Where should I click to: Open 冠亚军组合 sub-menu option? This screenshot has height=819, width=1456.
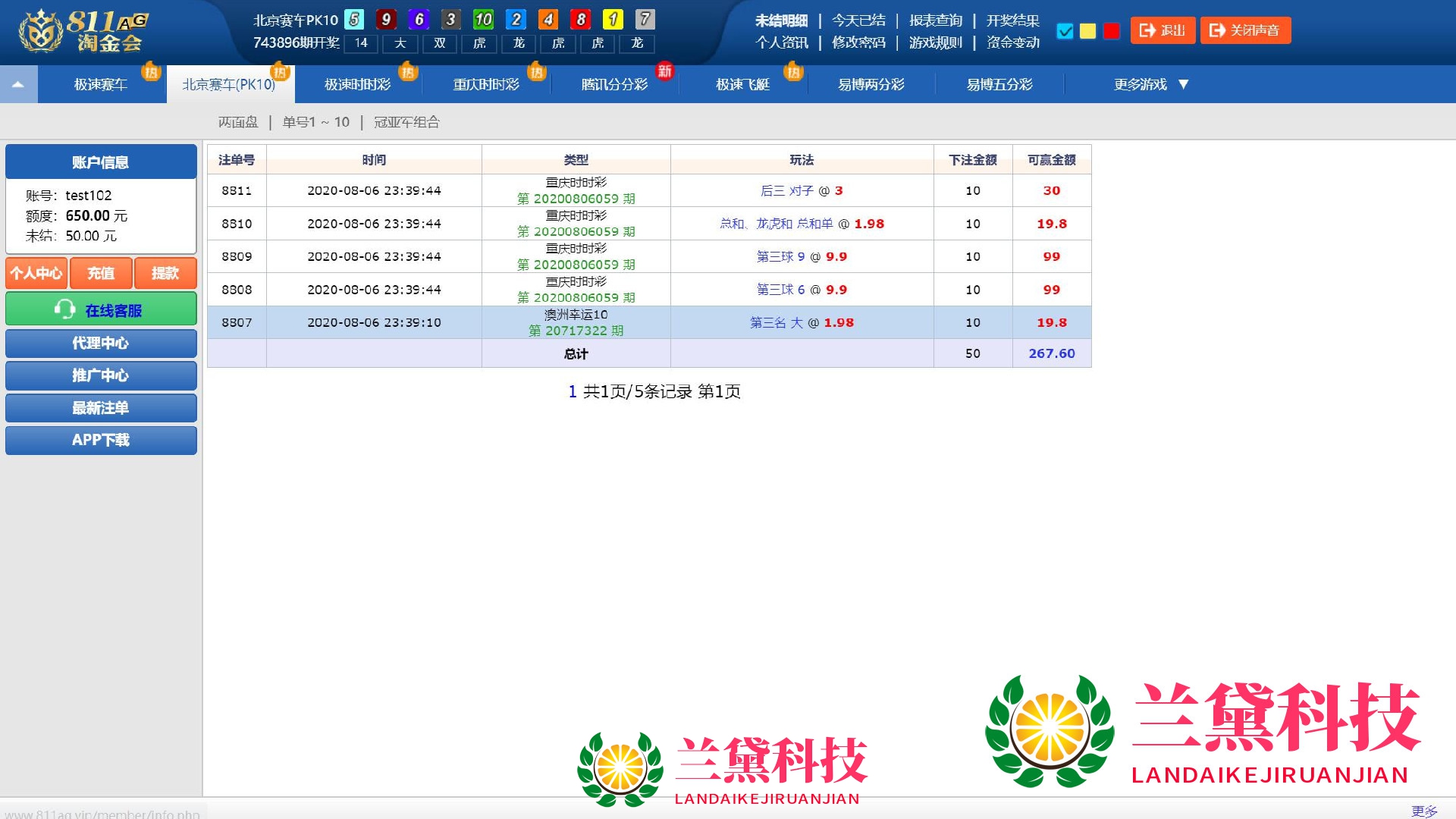[406, 122]
